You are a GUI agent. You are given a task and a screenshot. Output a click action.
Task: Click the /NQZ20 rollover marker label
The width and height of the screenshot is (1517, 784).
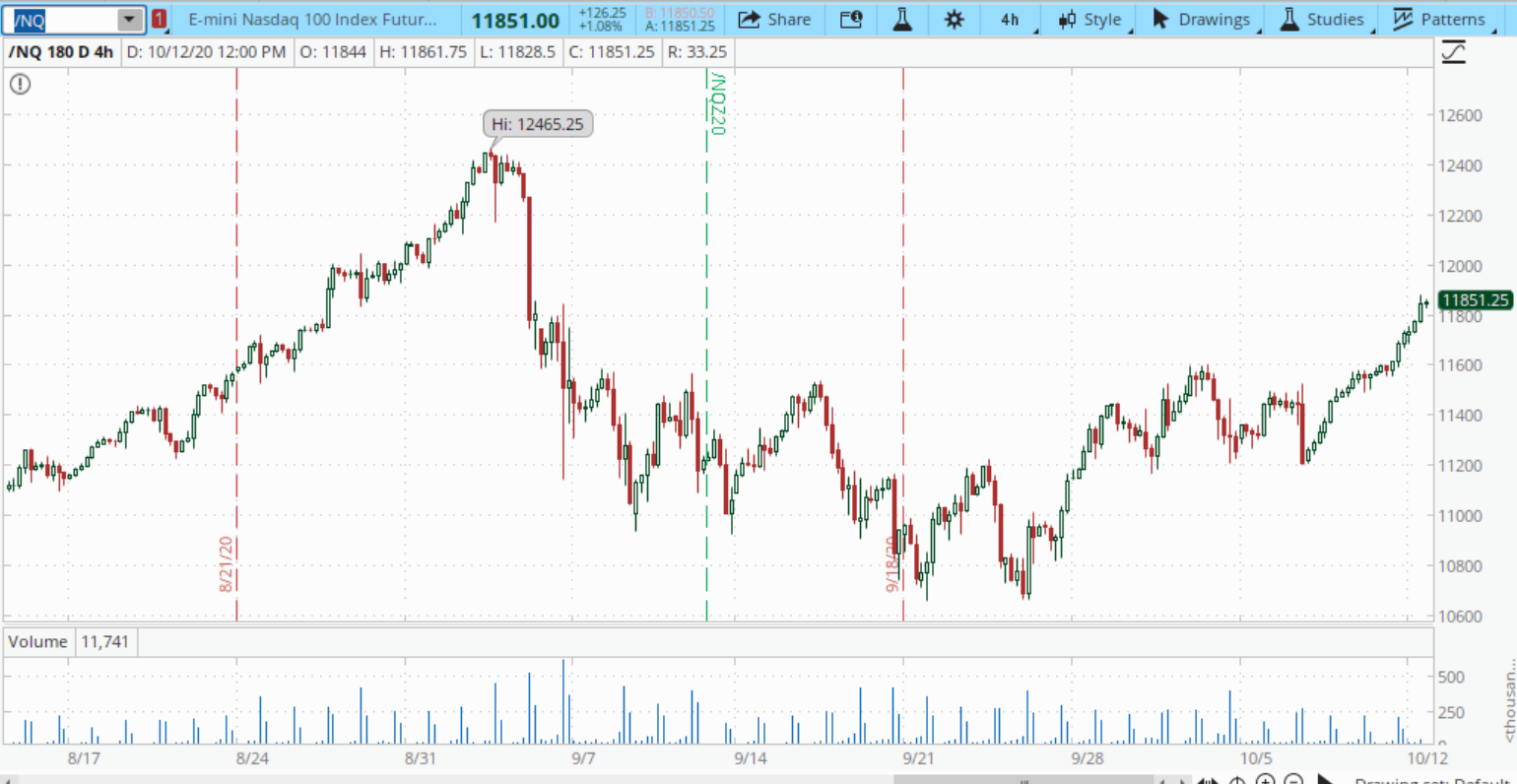point(717,102)
